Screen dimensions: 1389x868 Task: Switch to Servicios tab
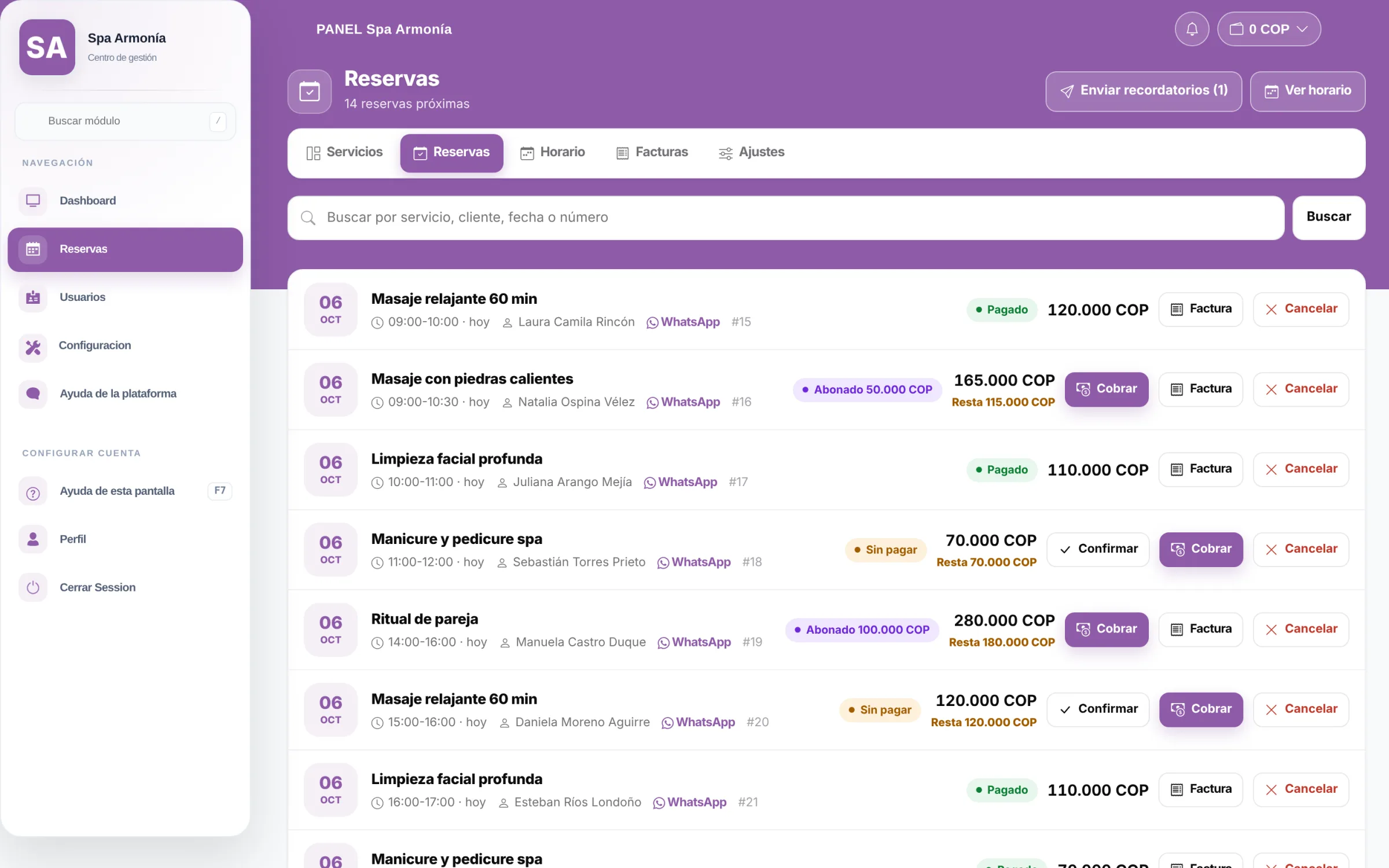[345, 152]
